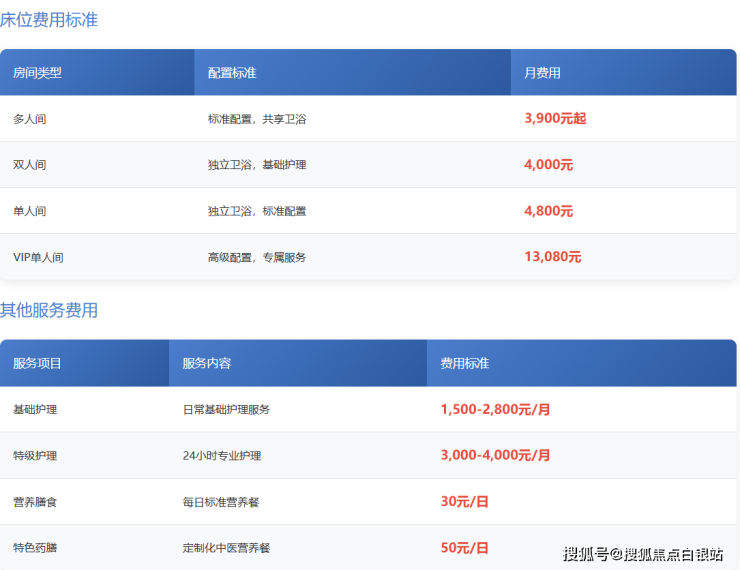
Task: Click the 30元/日 meal fee
Action: point(465,502)
